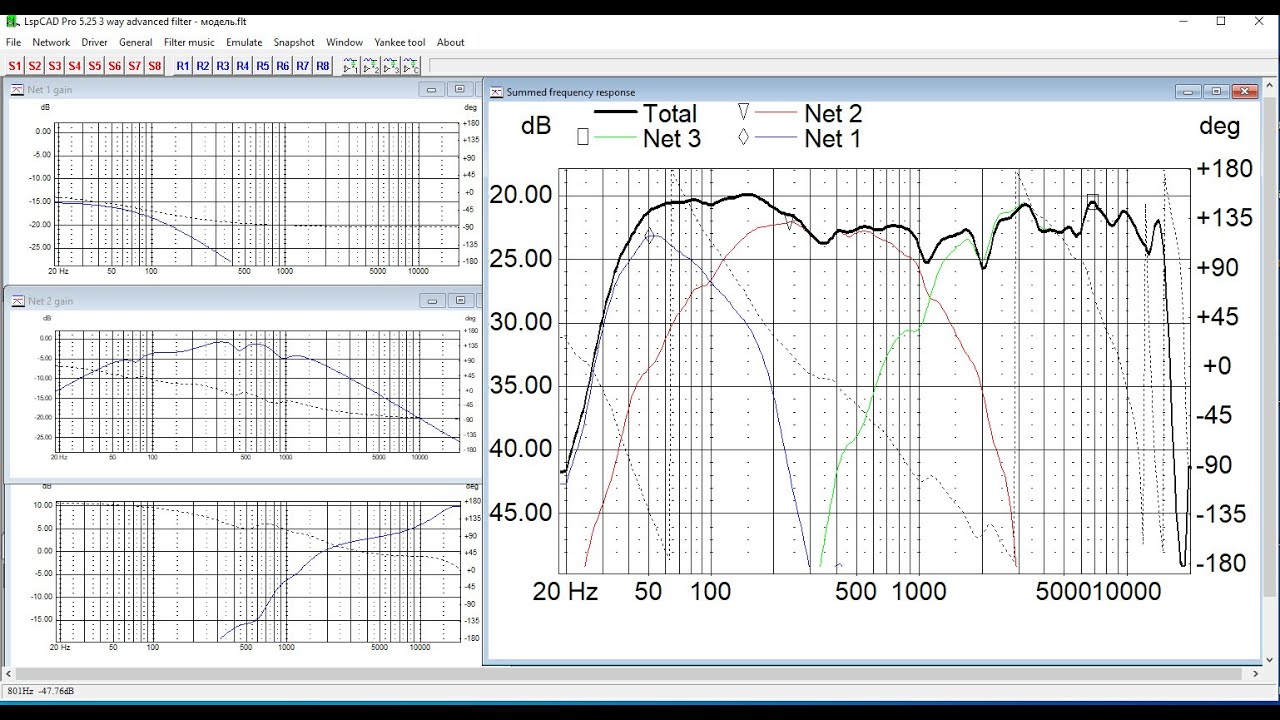Recall snapshot R1 from the toolbar
This screenshot has height=720, width=1280.
click(183, 66)
